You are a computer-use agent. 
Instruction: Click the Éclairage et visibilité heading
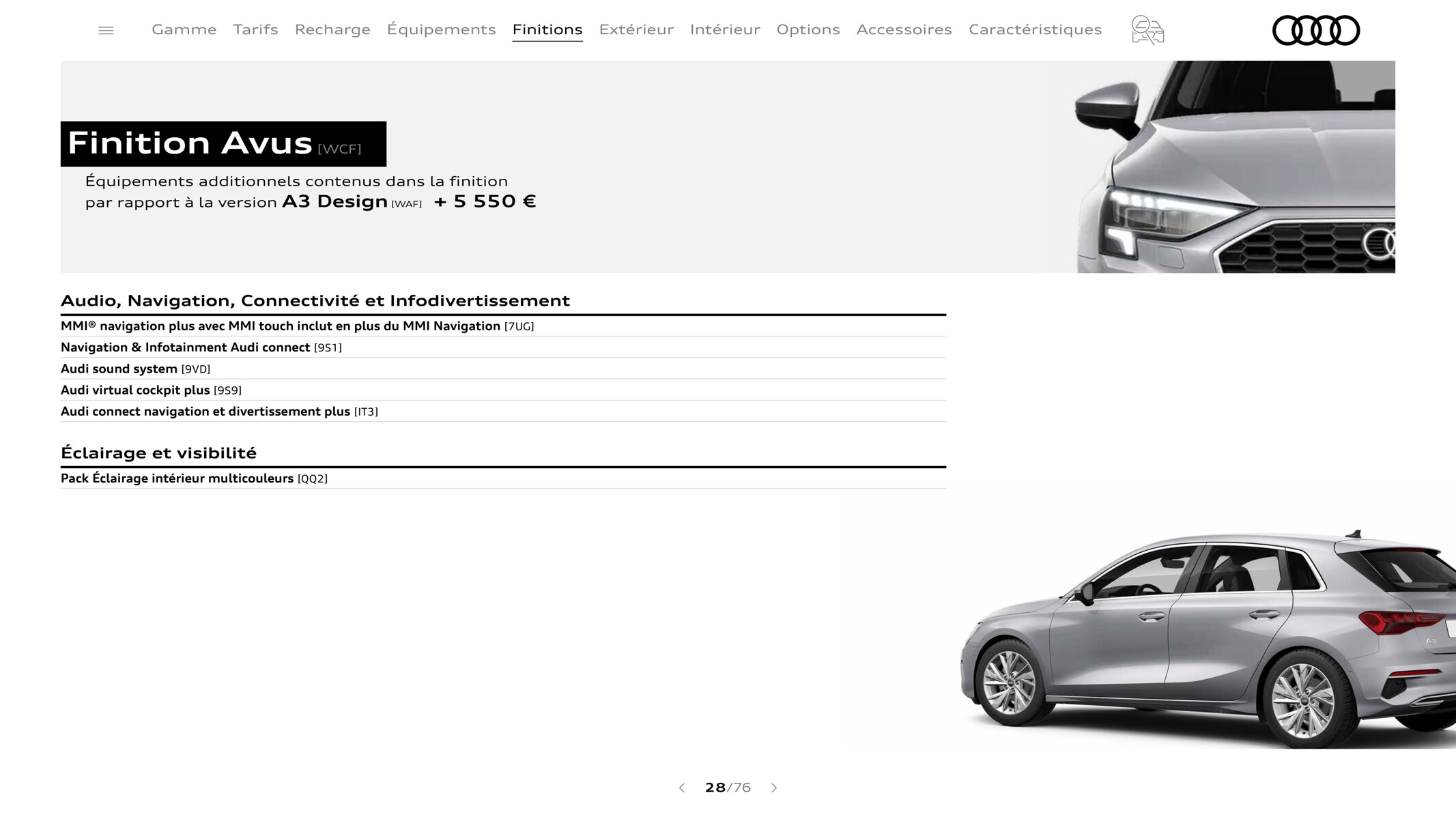coord(158,452)
